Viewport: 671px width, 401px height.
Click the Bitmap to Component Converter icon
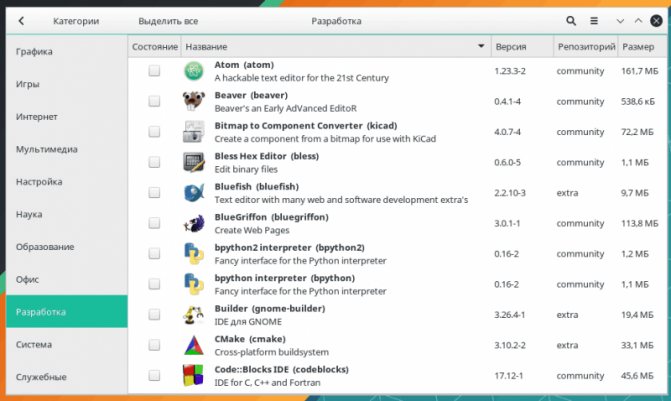[x=194, y=132]
